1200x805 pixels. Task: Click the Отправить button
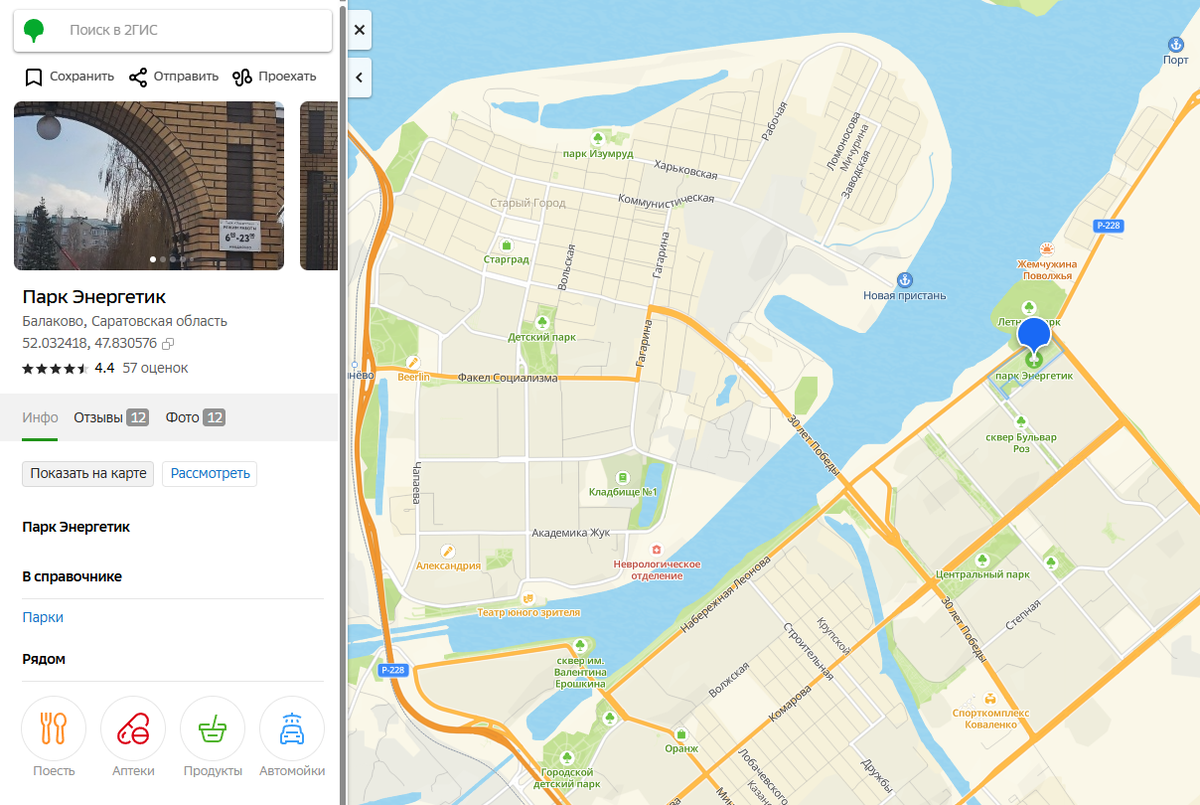click(x=173, y=77)
